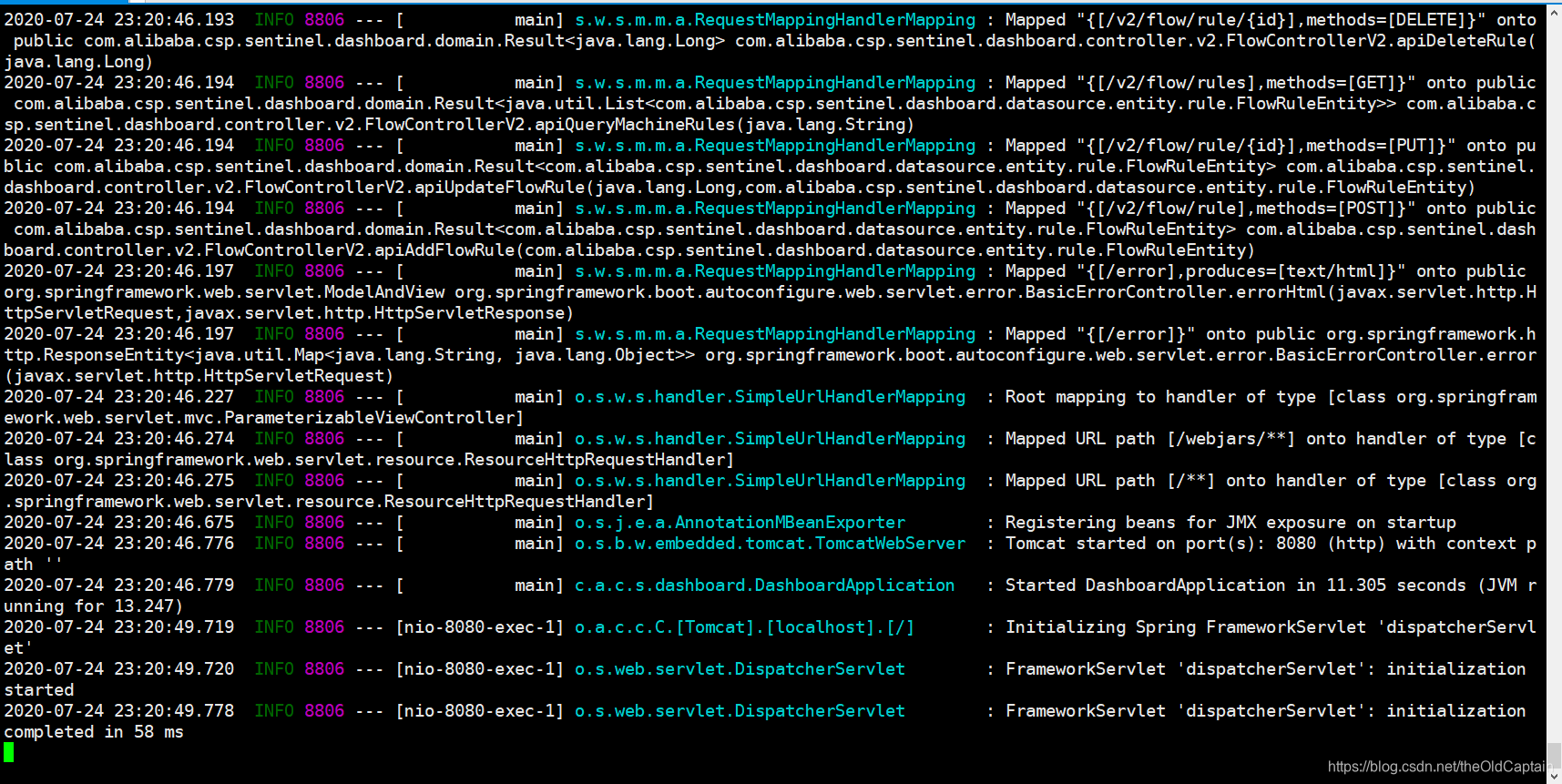
Task: Click "Root mapping to handler of type"
Action: click(1160, 397)
